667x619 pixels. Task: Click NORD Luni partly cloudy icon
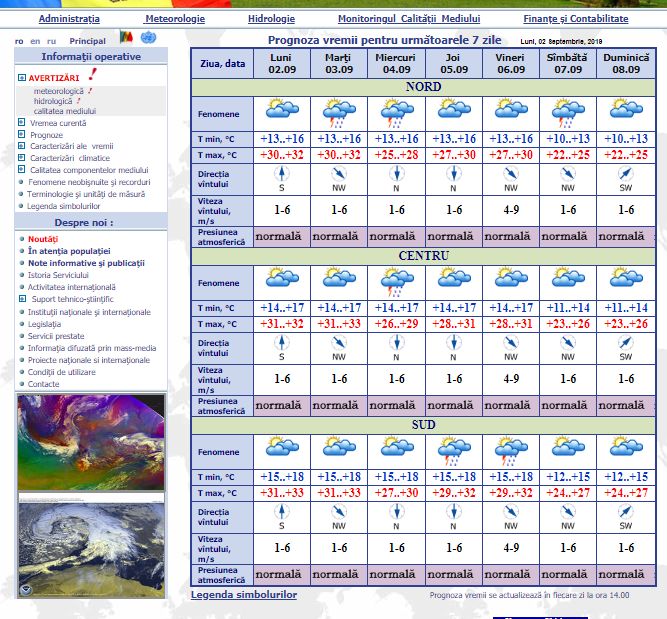click(282, 108)
